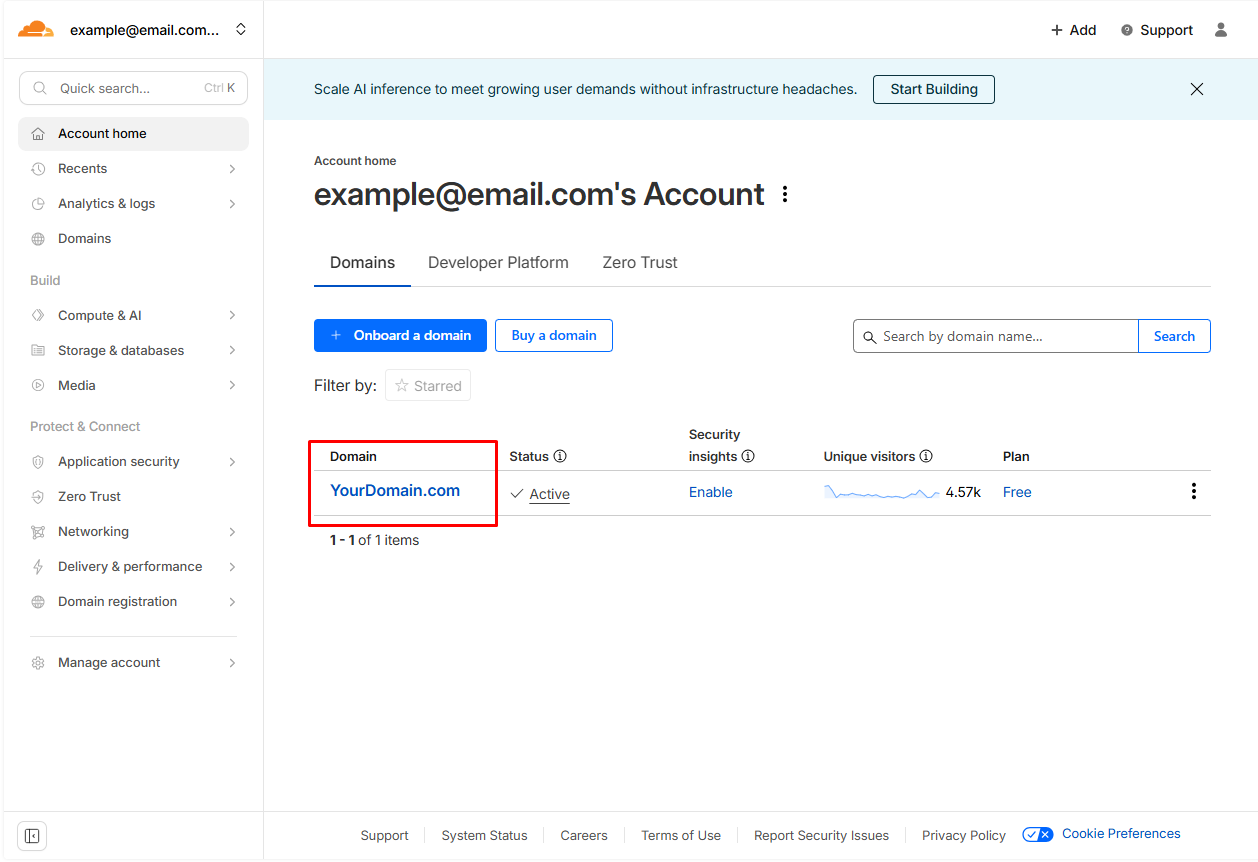Click the Security insights info icon
Viewport: 1258px width, 862px height.
coord(748,456)
